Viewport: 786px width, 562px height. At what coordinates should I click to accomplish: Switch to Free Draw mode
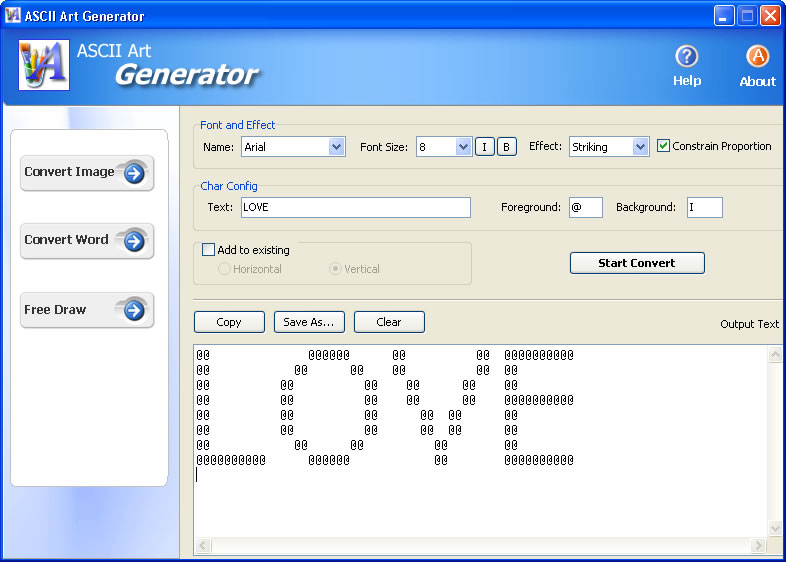click(x=87, y=310)
